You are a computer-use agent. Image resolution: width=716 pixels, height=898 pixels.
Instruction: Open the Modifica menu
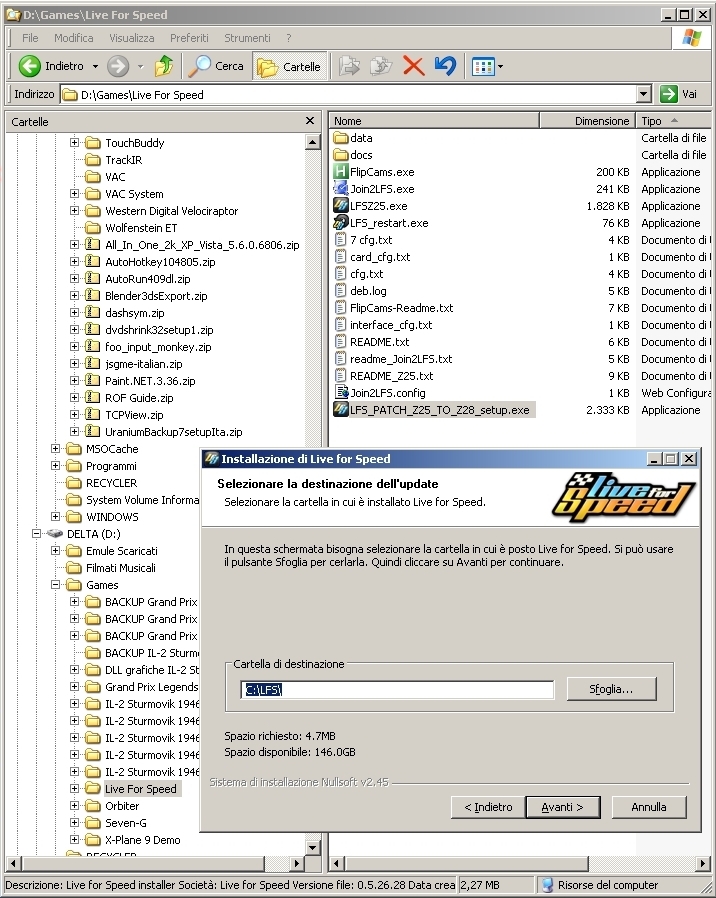tap(73, 38)
